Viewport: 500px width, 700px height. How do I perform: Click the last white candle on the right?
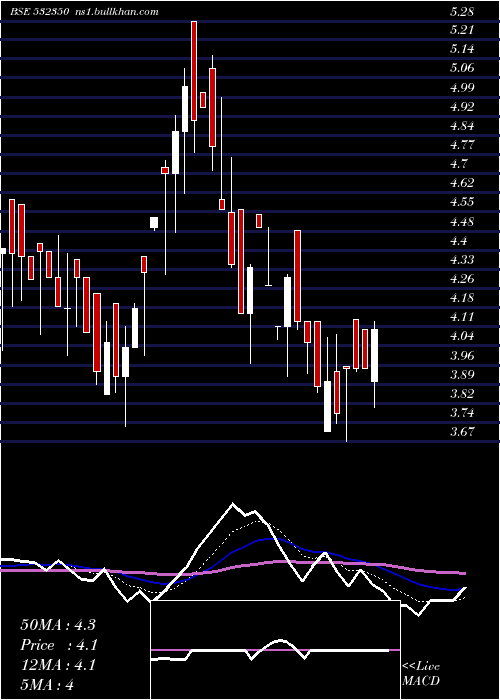(x=374, y=355)
